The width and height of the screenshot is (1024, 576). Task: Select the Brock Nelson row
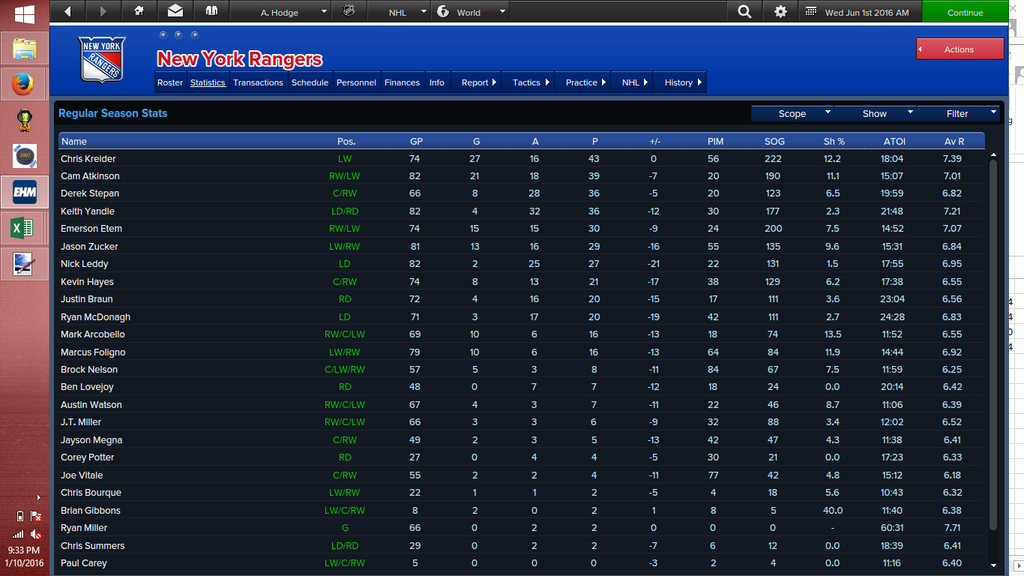click(x=521, y=370)
